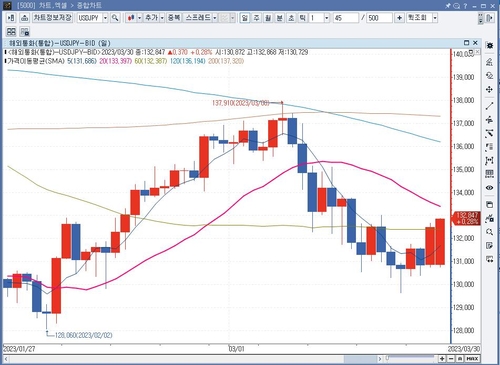The width and height of the screenshot is (500, 365).
Task: Click the candlestick chart type icon
Action: (131, 18)
